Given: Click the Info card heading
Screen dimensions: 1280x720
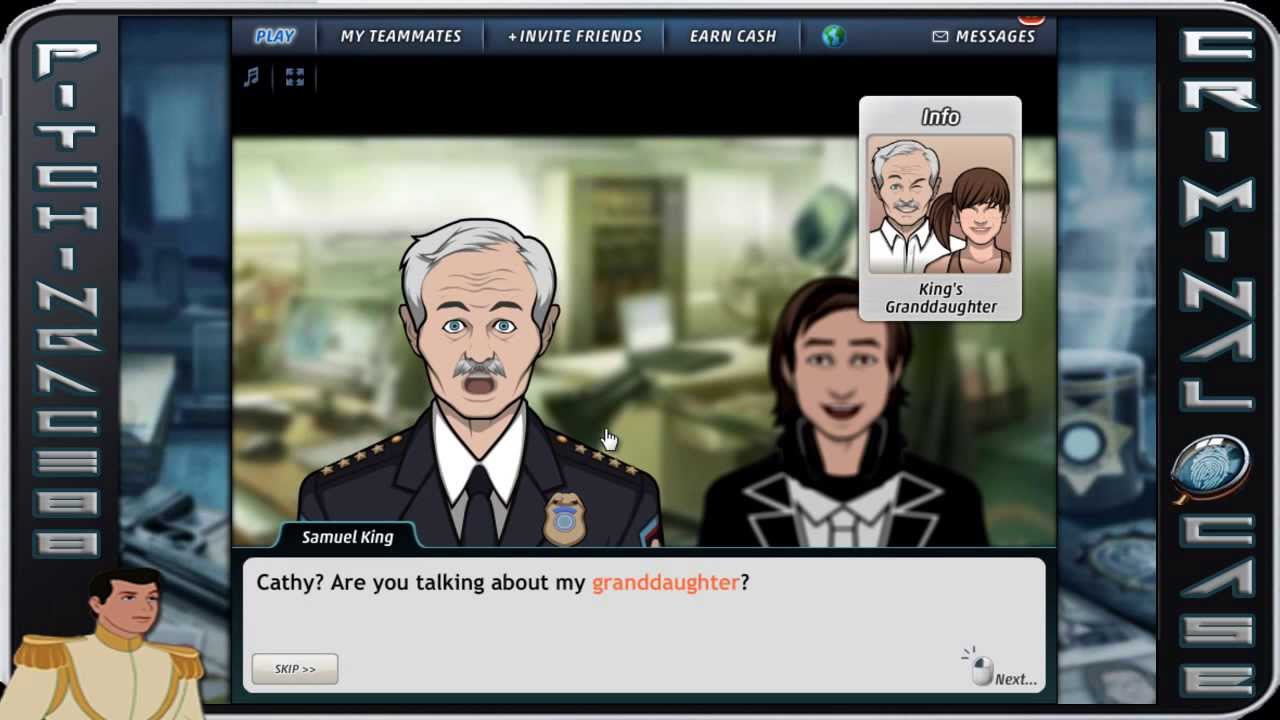Looking at the screenshot, I should [x=940, y=117].
